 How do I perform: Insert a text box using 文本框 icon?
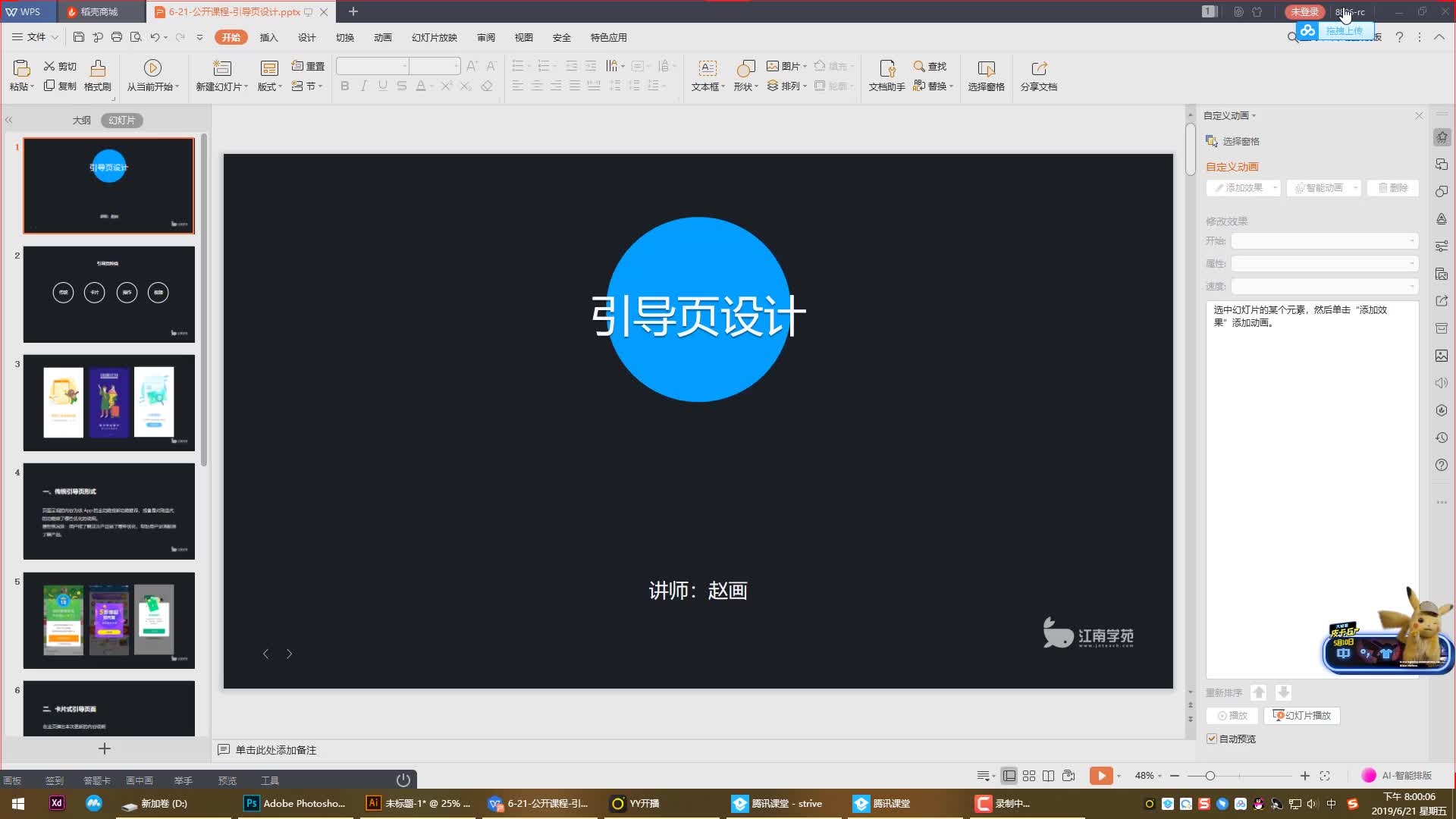[x=707, y=68]
